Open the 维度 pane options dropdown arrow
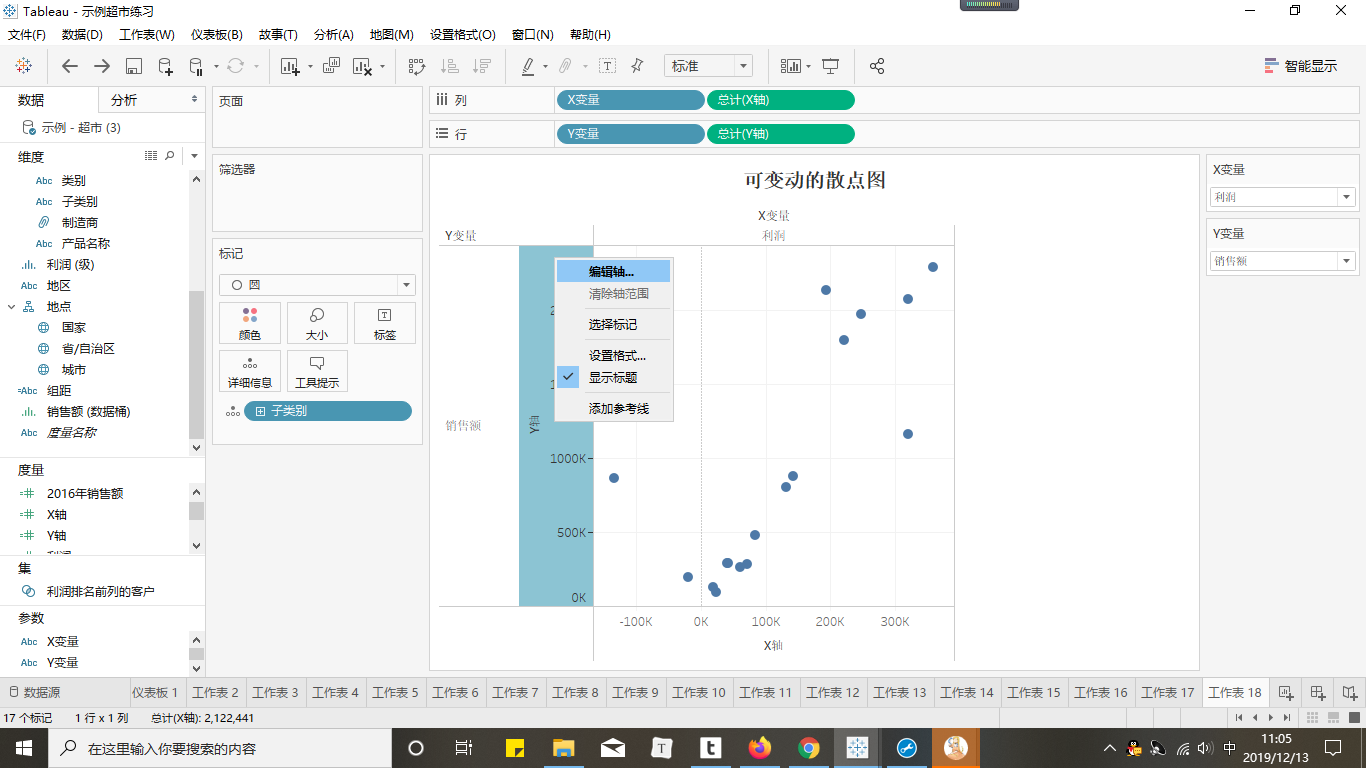The image size is (1366, 768). (x=194, y=156)
